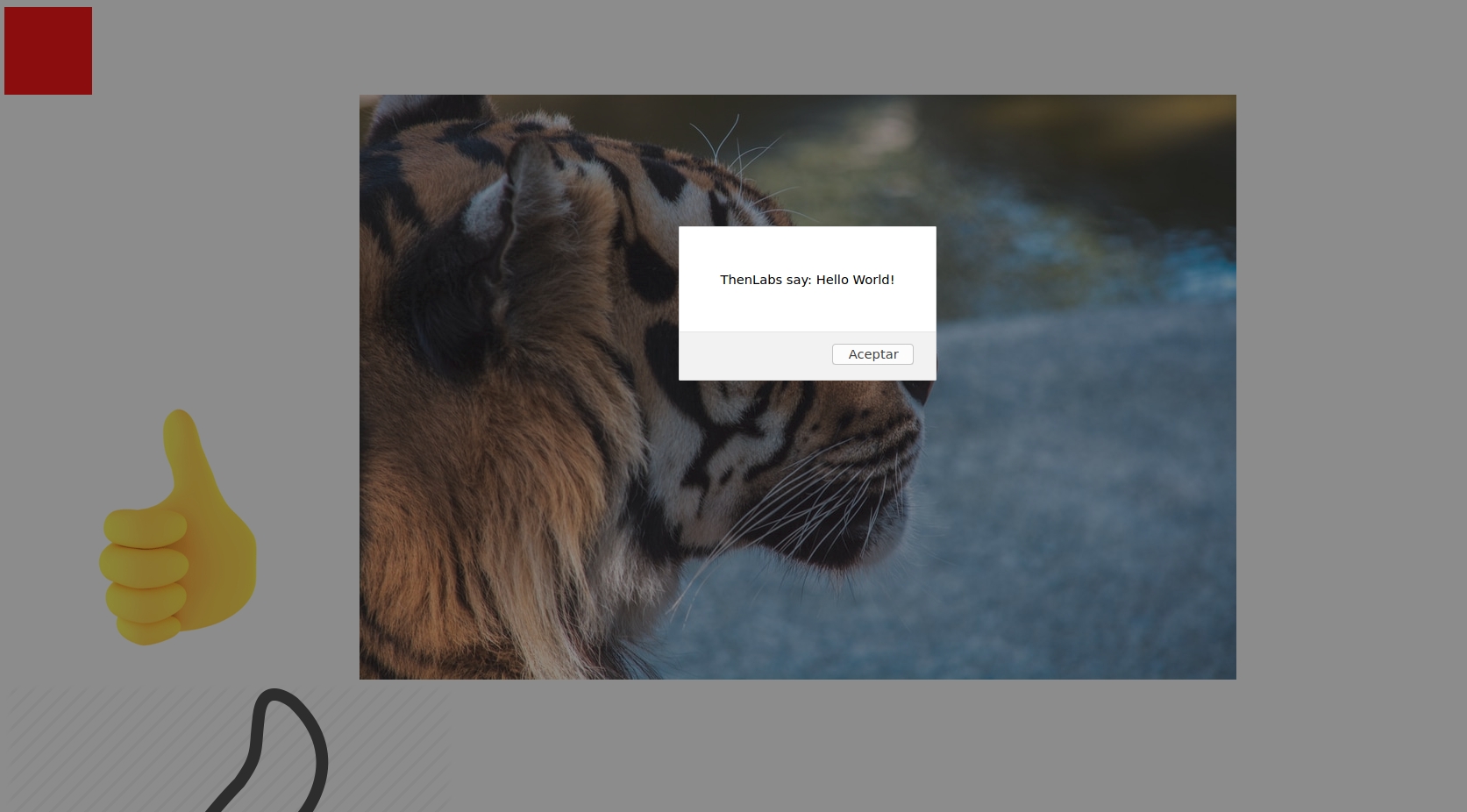Click the ThenLabs say: Hello World! message
This screenshot has width=1467, height=812.
807,280
